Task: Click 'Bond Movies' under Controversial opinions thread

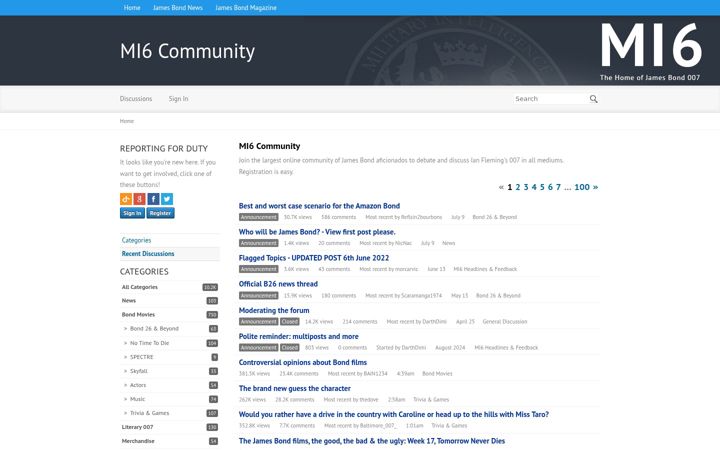Action: (x=437, y=374)
